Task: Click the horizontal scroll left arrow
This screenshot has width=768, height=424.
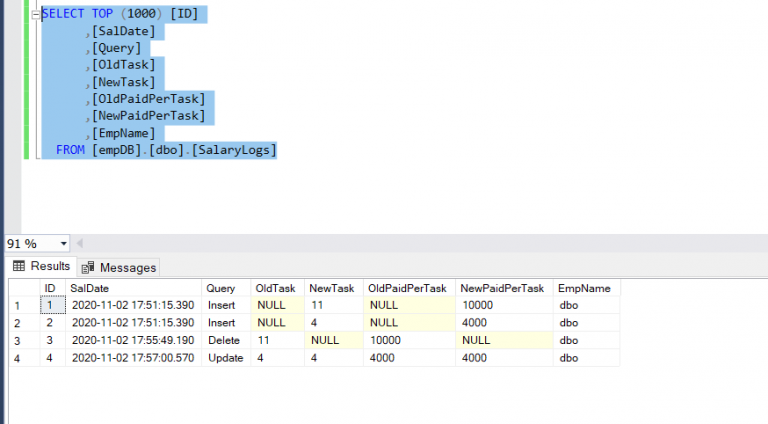Action: (x=80, y=243)
